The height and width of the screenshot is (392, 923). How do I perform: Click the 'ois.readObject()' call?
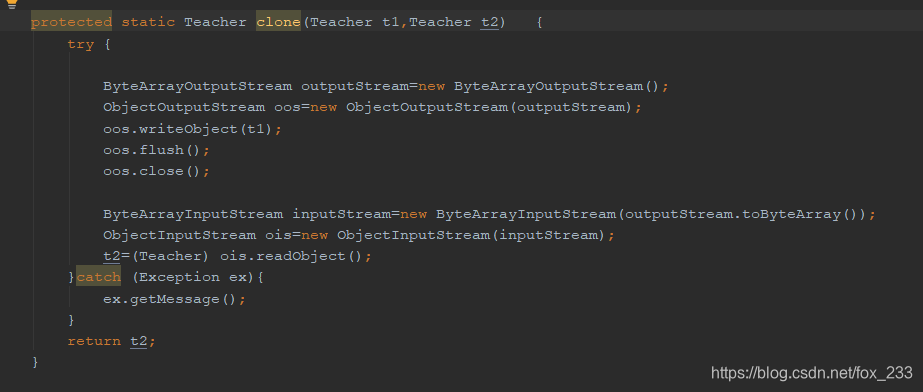click(292, 256)
